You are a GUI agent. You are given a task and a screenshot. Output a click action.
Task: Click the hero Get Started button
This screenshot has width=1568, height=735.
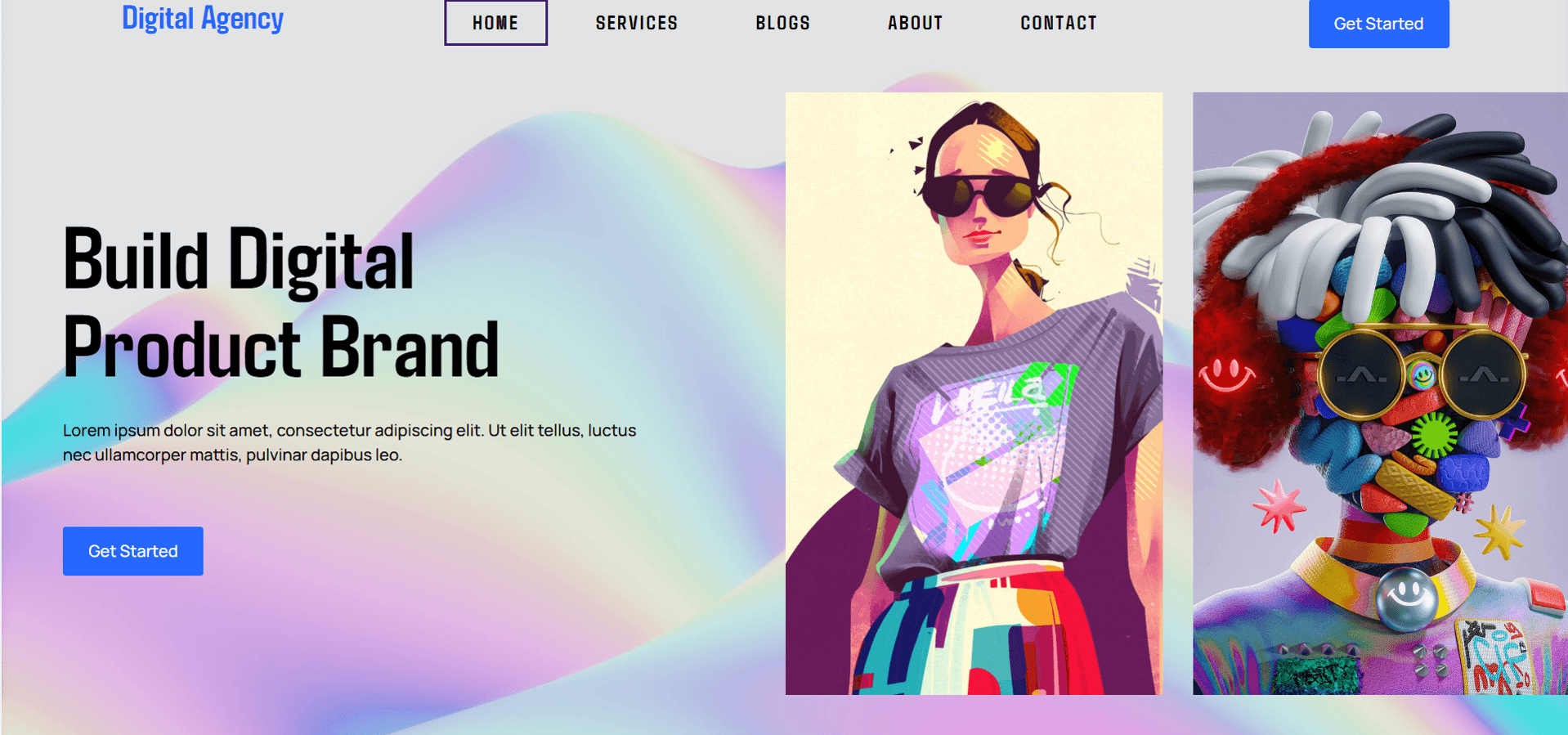click(133, 551)
